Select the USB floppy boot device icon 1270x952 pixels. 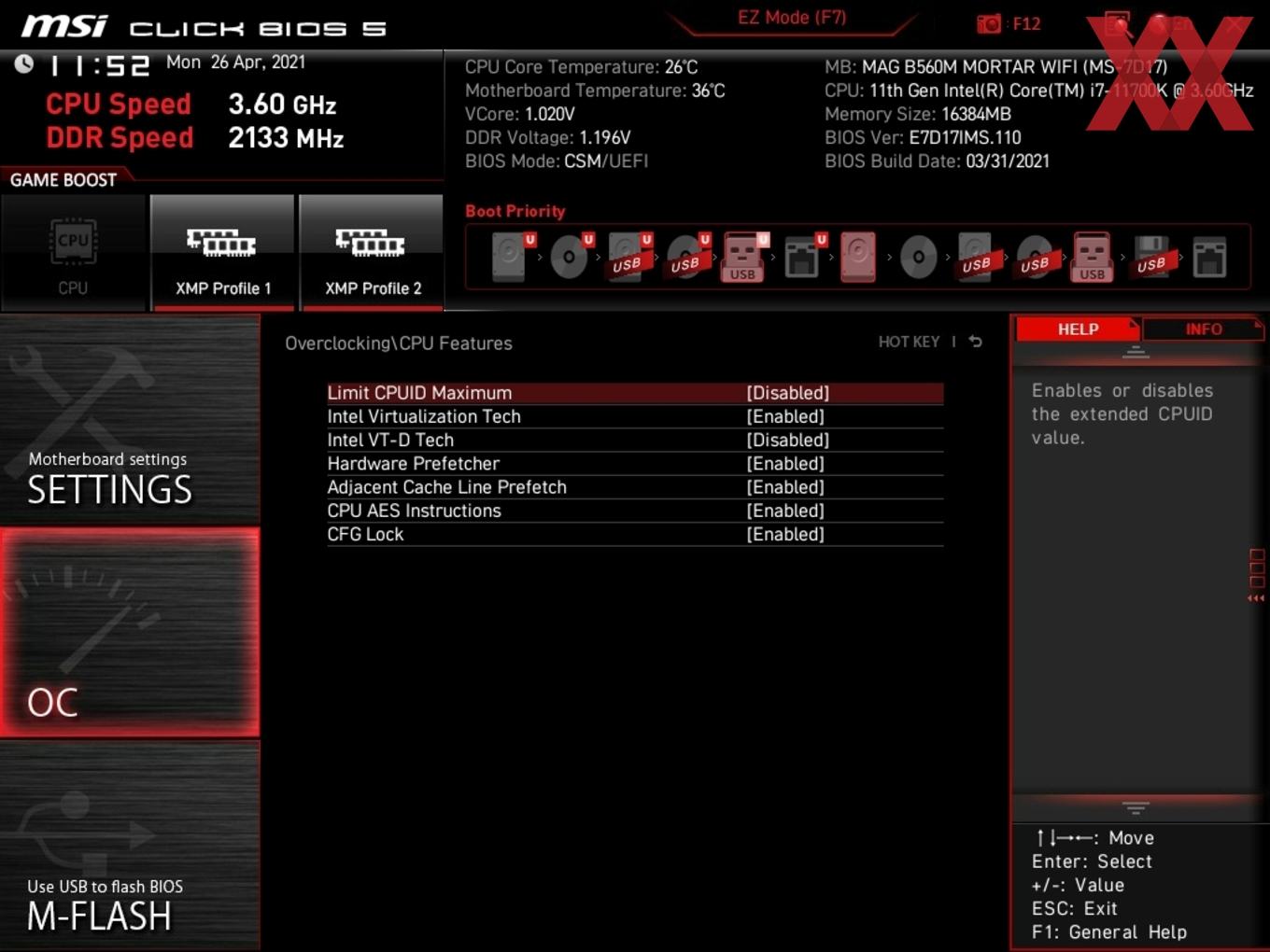(1151, 257)
